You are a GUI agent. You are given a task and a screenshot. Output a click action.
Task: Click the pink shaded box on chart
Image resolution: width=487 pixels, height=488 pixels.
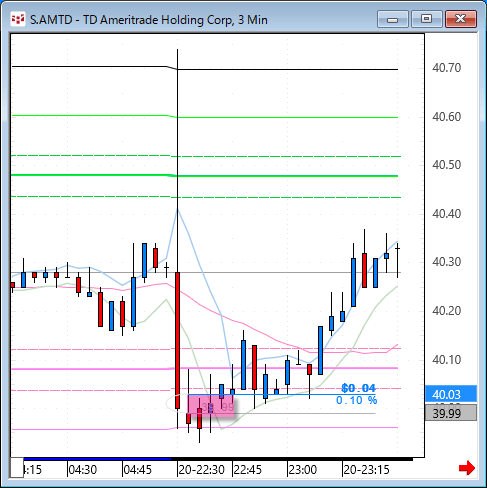pyautogui.click(x=211, y=405)
